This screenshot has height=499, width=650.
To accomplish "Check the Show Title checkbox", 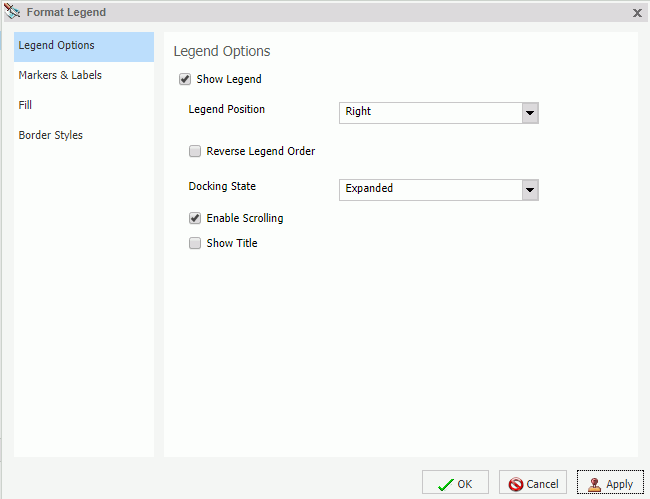I will coord(195,243).
